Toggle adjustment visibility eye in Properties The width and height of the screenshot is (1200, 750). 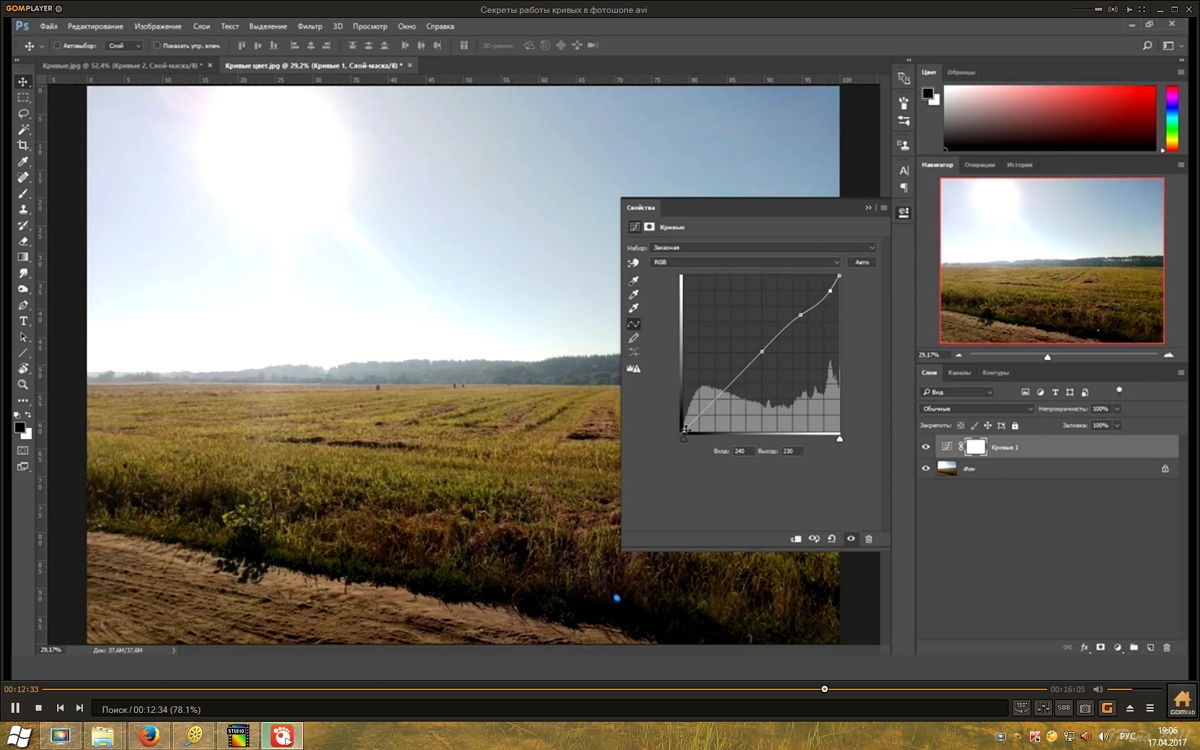[851, 539]
